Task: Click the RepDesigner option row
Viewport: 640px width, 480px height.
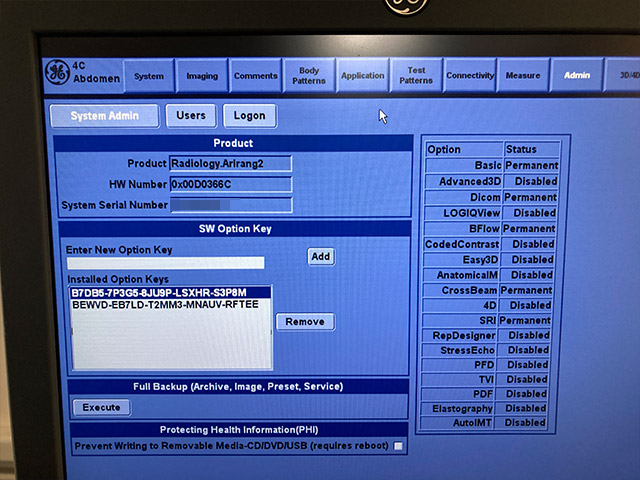Action: pyautogui.click(x=486, y=336)
